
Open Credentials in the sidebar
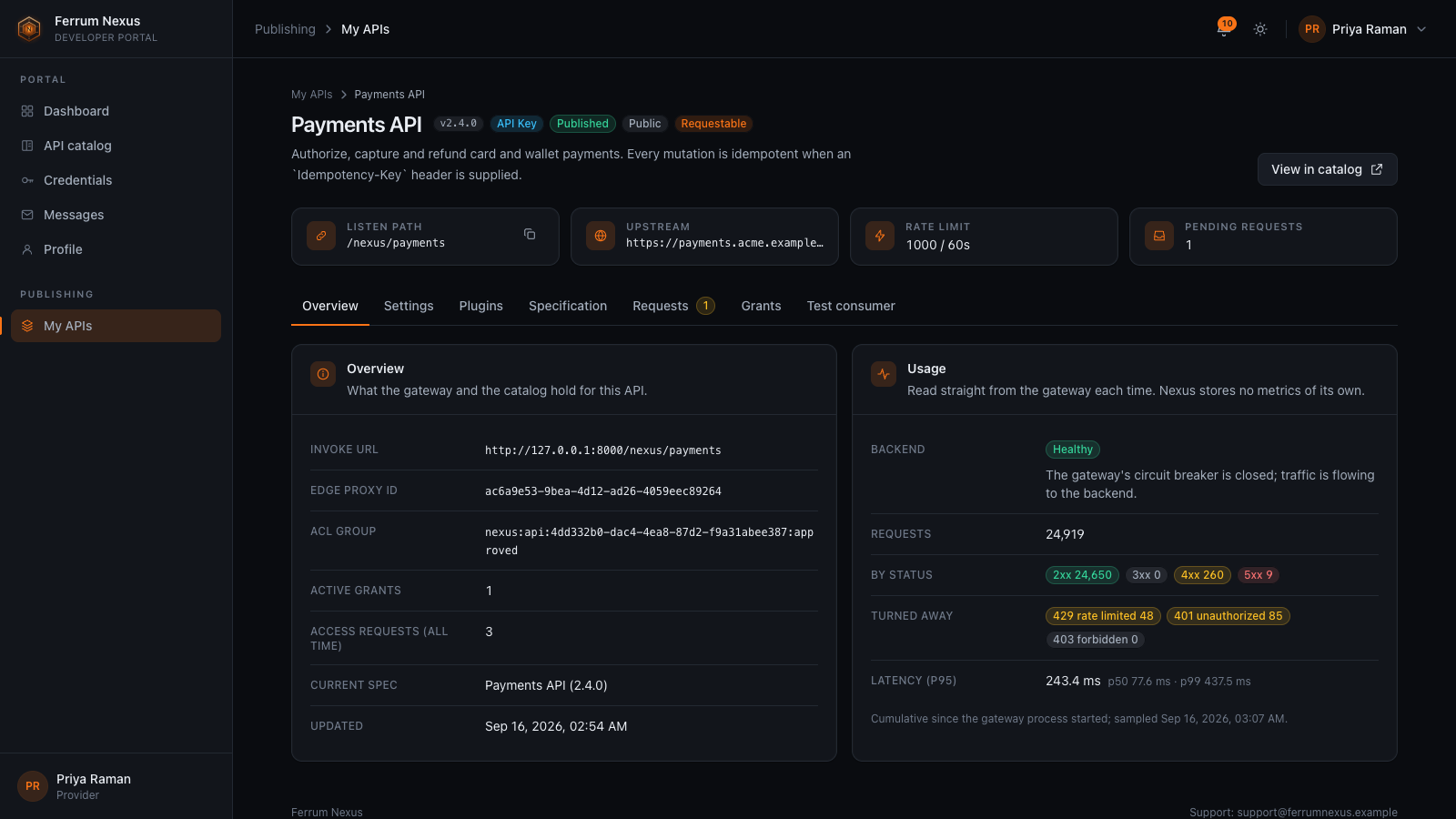[116, 180]
